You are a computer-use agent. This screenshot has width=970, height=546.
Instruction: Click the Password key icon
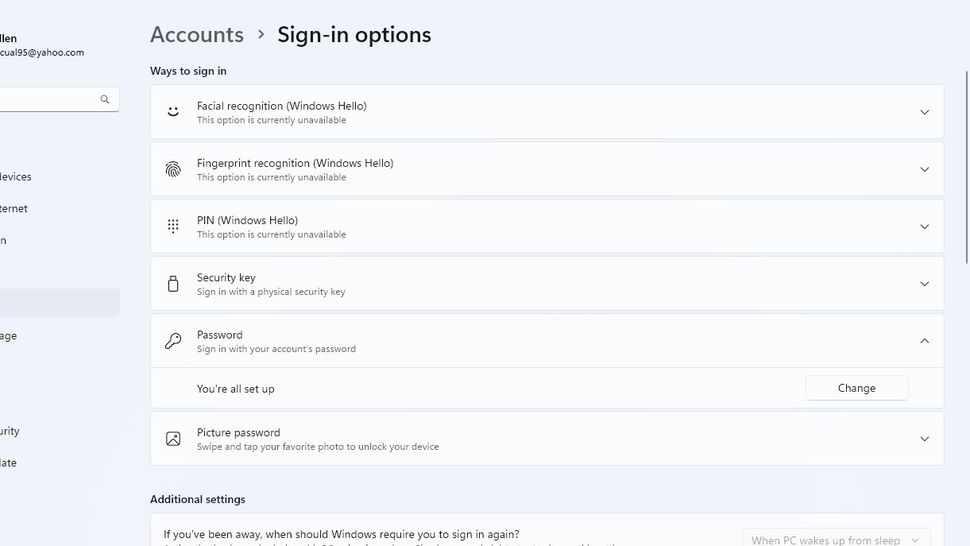[173, 341]
